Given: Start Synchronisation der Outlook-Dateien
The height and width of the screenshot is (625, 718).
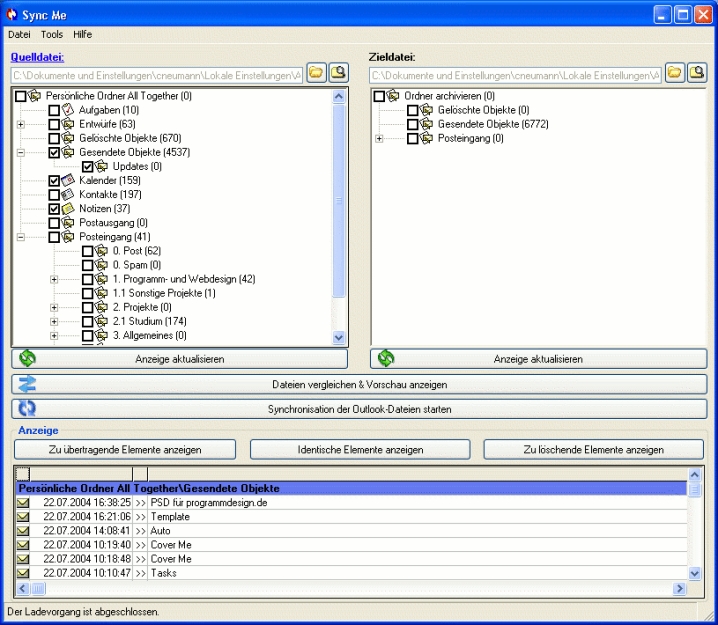Looking at the screenshot, I should click(359, 409).
